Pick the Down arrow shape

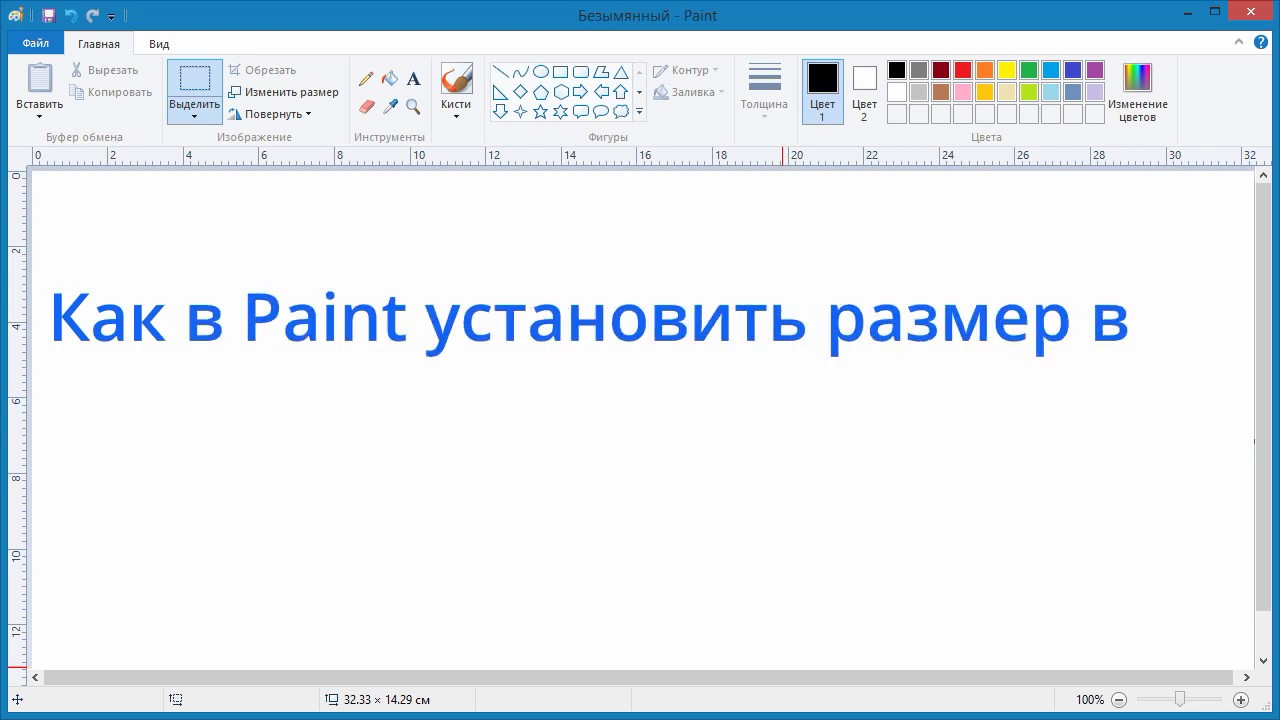tap(500, 112)
